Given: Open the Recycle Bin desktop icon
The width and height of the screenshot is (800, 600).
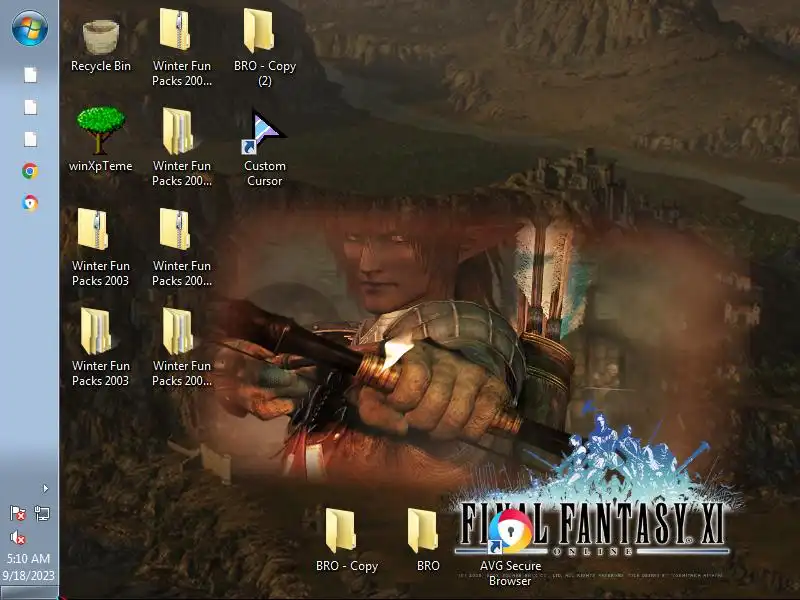Looking at the screenshot, I should point(101,46).
